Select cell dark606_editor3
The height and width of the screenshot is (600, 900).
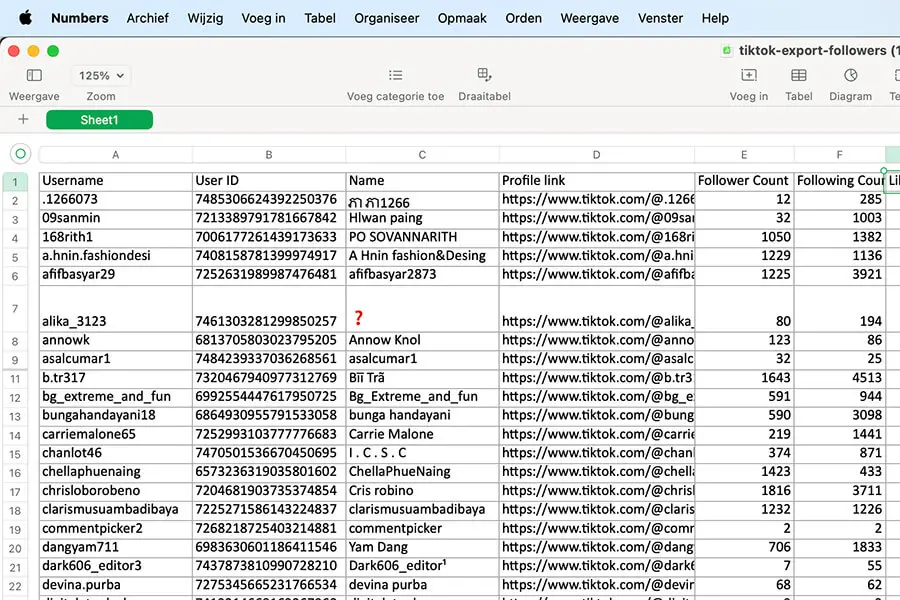click(x=115, y=566)
